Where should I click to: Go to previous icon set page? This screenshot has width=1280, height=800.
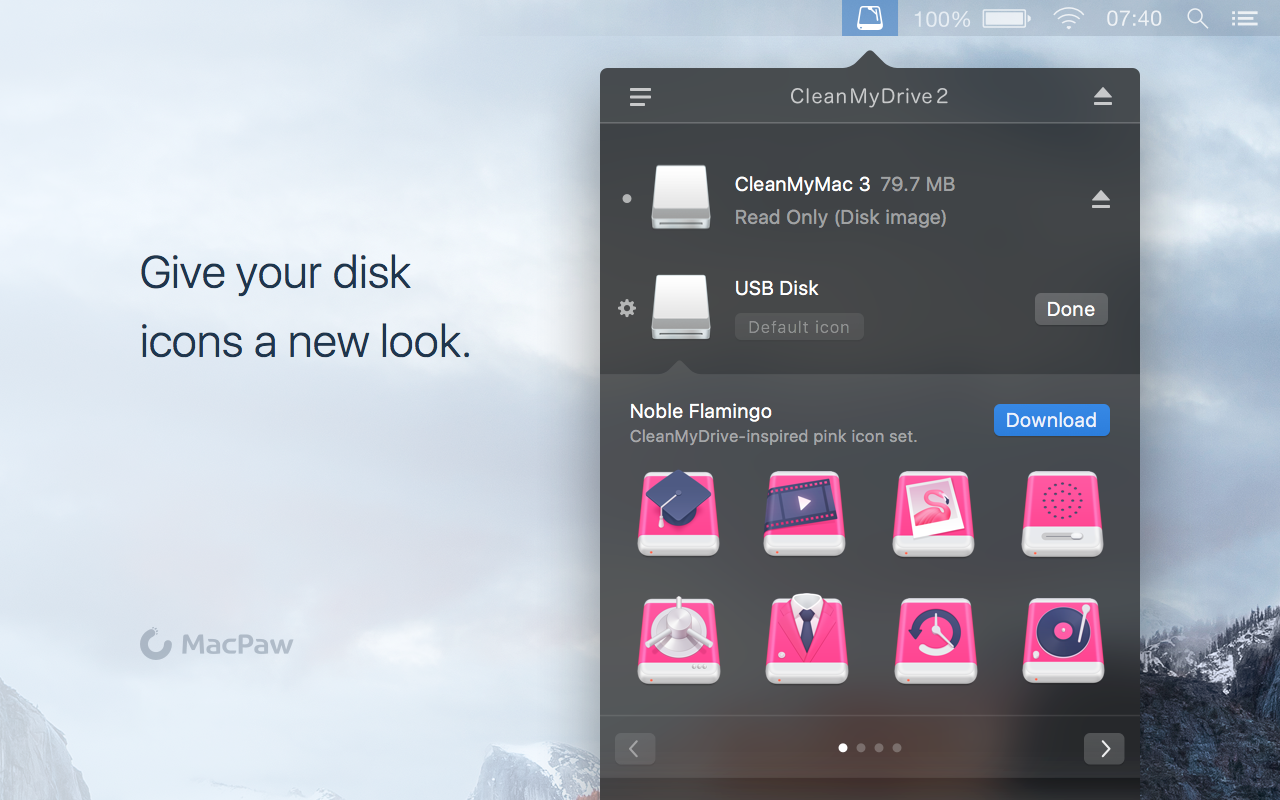[x=635, y=748]
